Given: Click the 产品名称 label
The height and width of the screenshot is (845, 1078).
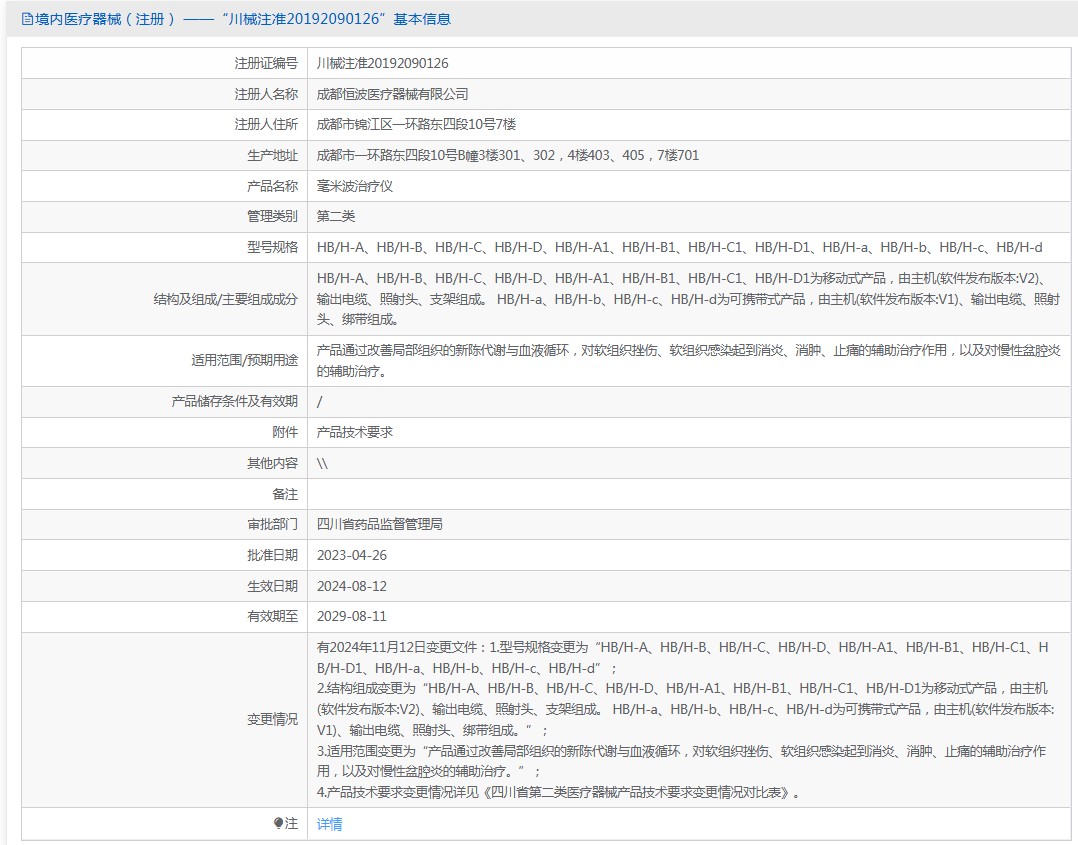Looking at the screenshot, I should pos(272,186).
